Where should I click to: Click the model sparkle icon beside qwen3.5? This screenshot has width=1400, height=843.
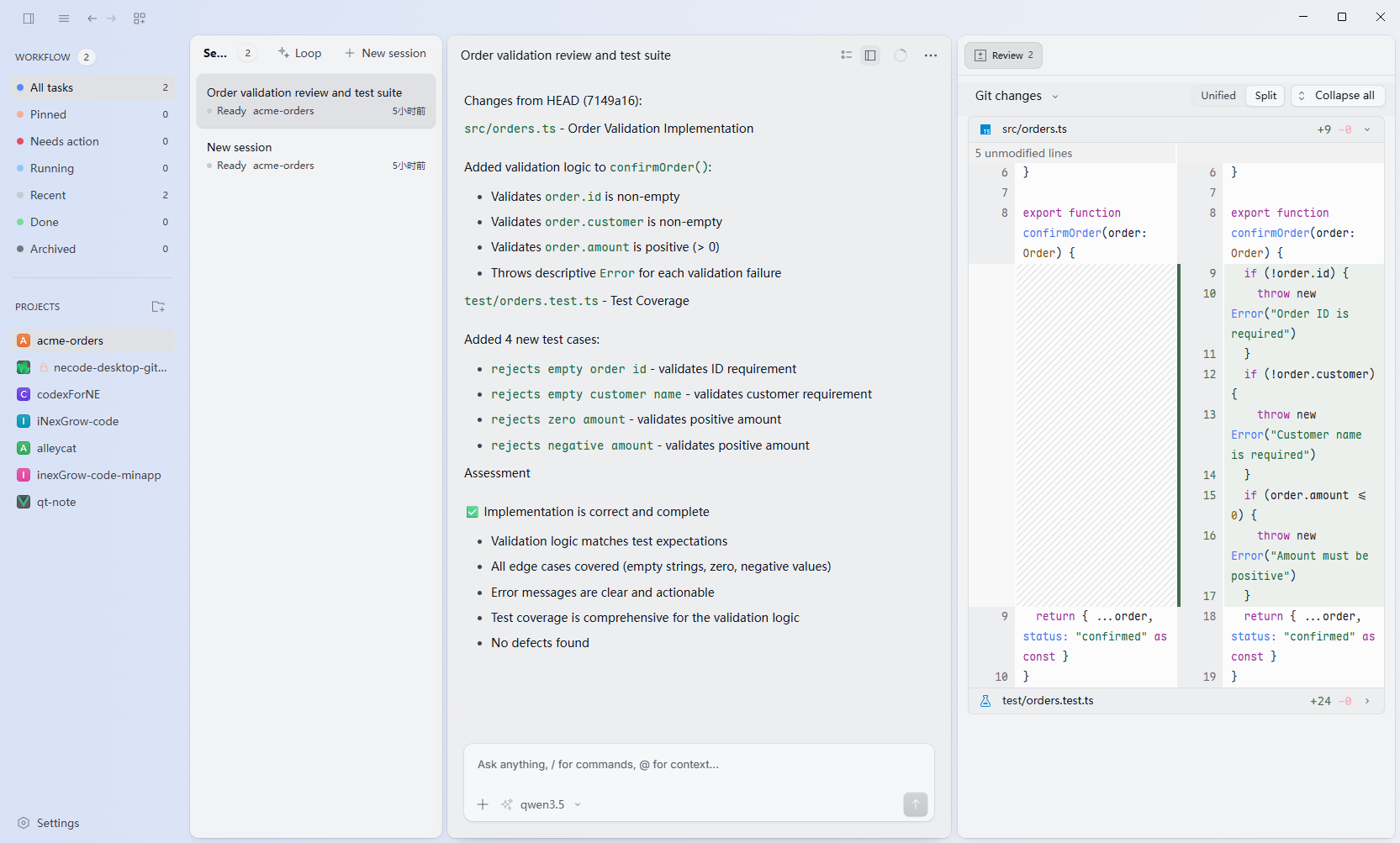[507, 804]
